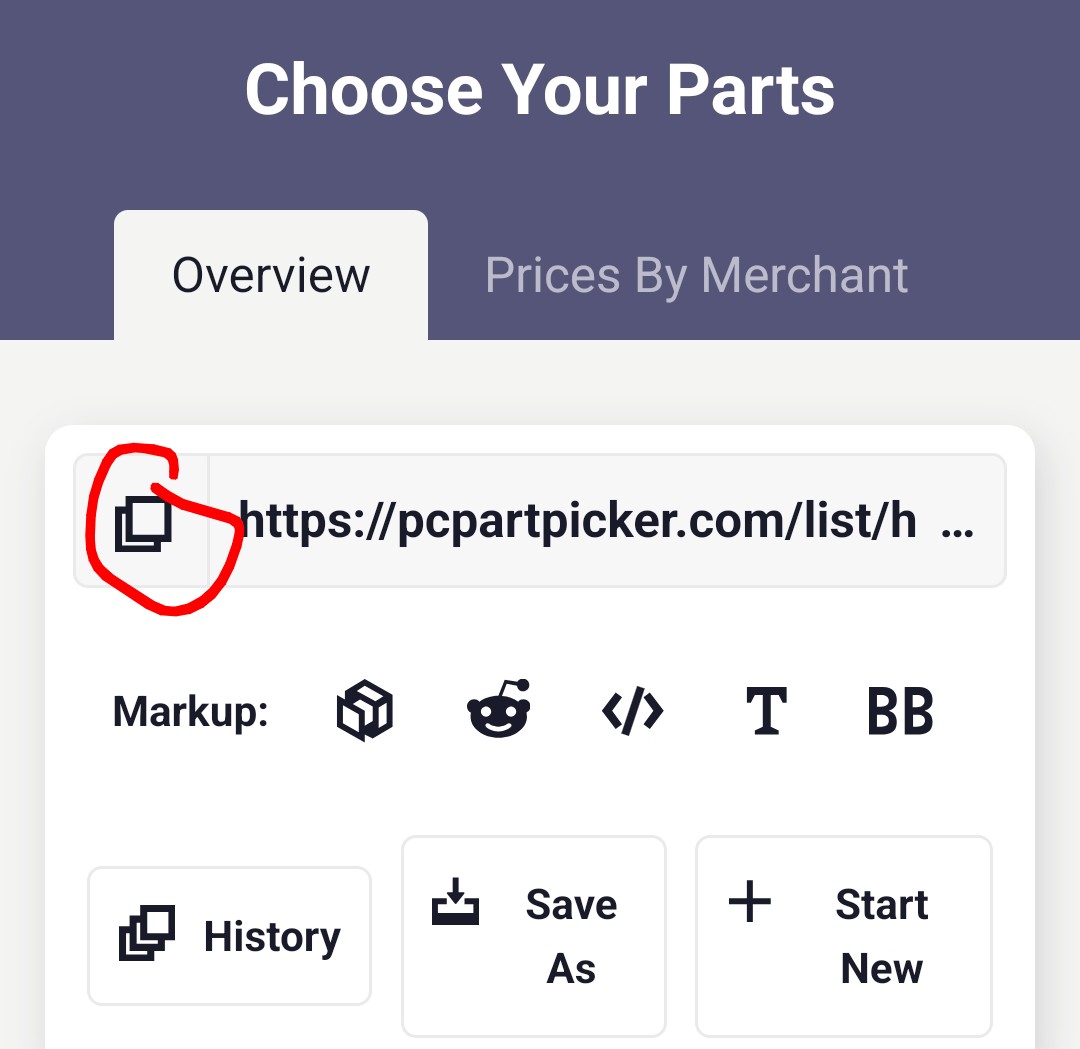Open the Prices By Merchant tab
This screenshot has width=1080, height=1049.
[696, 276]
